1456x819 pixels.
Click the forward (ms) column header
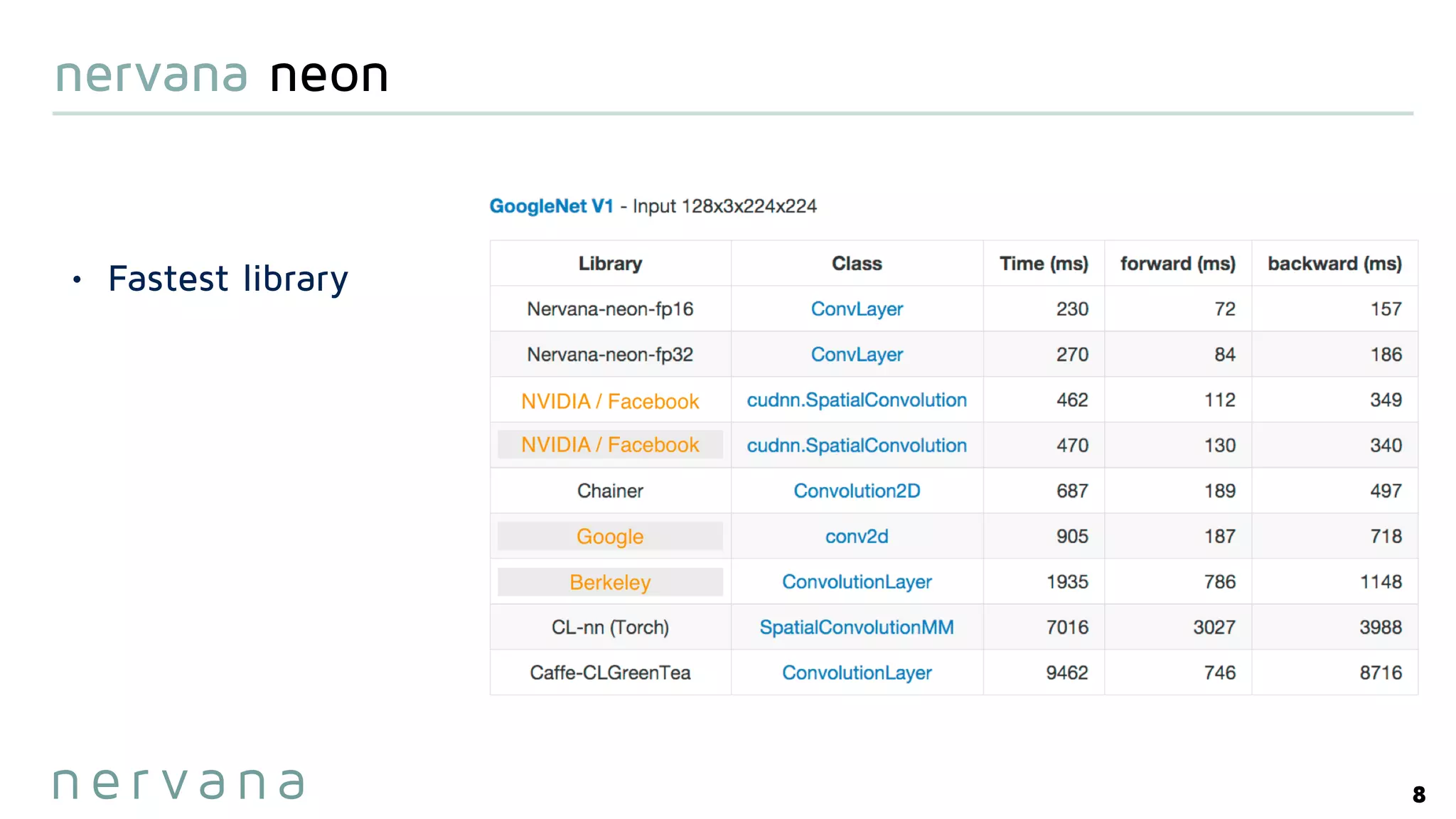pos(1178,264)
